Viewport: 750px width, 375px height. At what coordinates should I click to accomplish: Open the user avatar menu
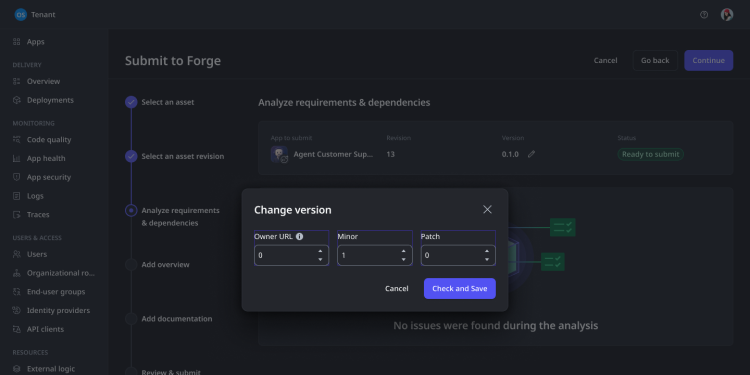point(727,15)
